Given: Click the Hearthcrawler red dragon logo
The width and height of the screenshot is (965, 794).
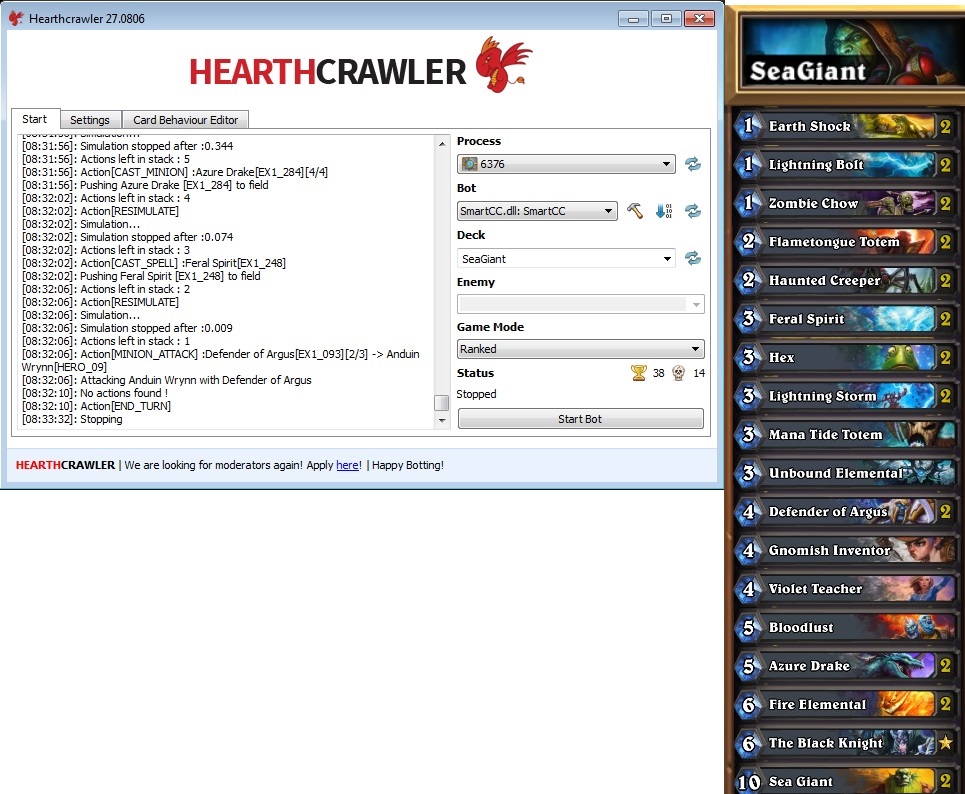Looking at the screenshot, I should click(x=503, y=65).
